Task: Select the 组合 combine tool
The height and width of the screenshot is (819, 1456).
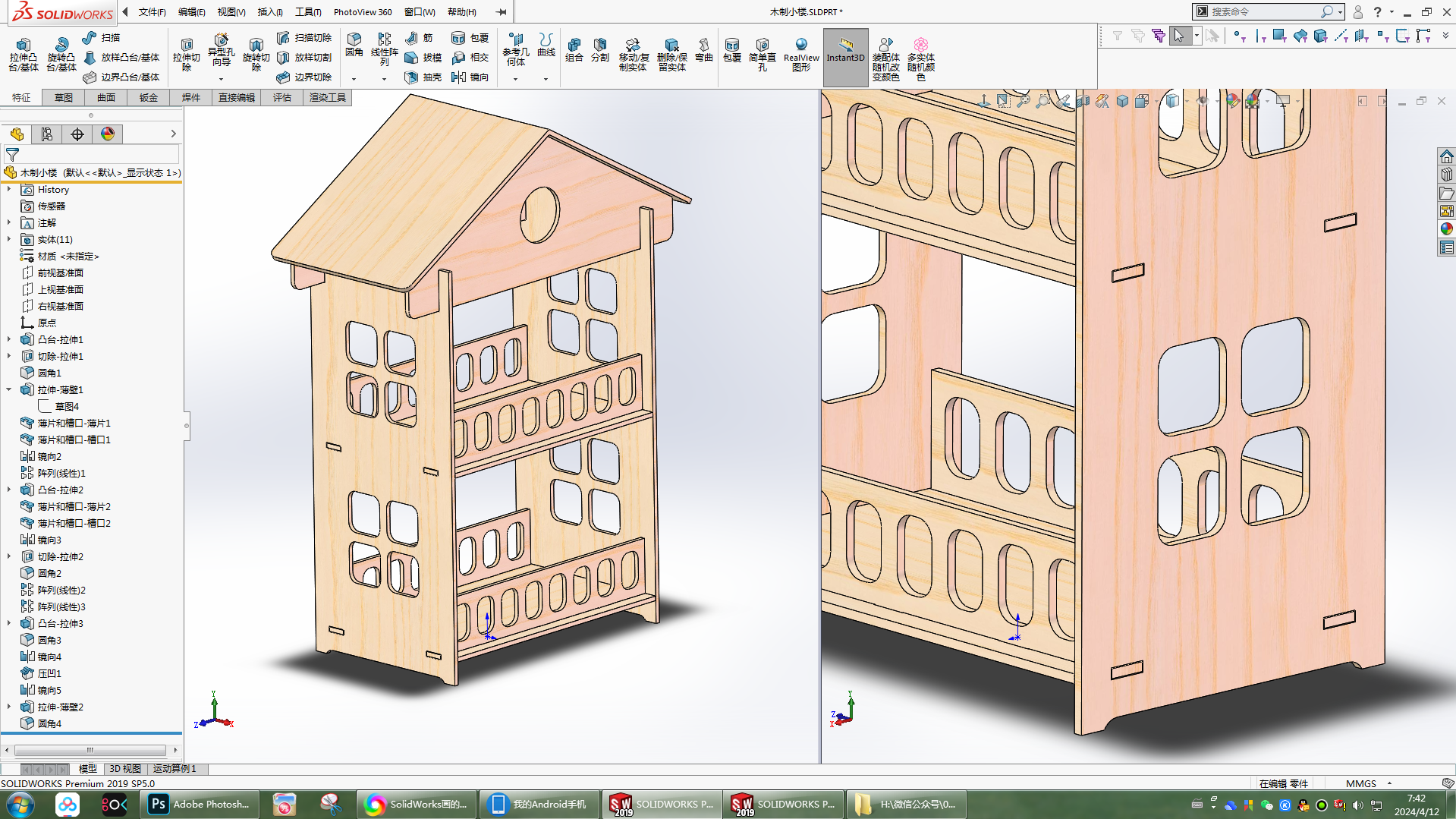Action: pos(574,50)
